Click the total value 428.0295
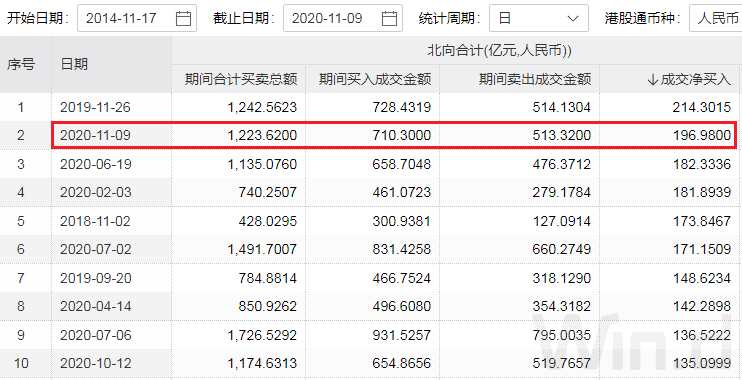Screen dimensions: 742x380 pos(268,221)
